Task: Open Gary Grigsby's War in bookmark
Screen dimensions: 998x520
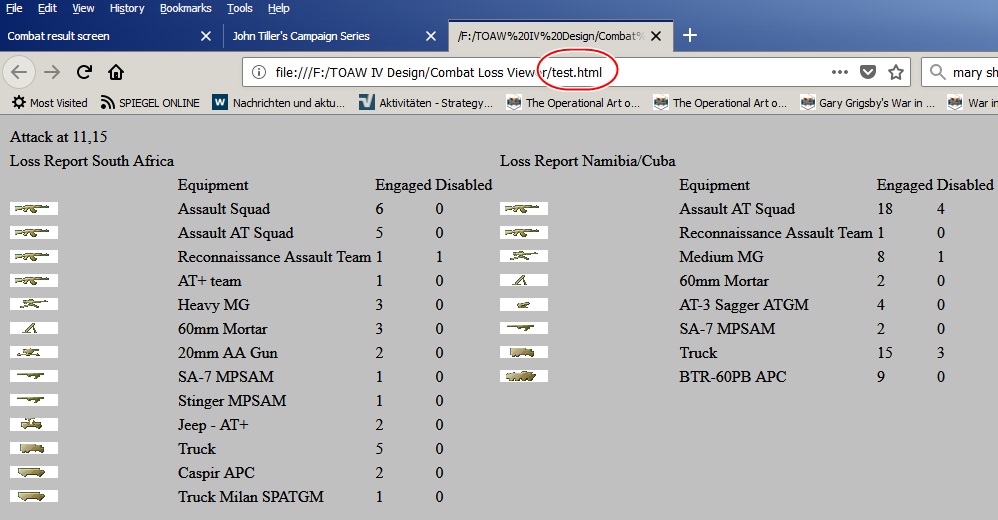Action: tap(867, 102)
